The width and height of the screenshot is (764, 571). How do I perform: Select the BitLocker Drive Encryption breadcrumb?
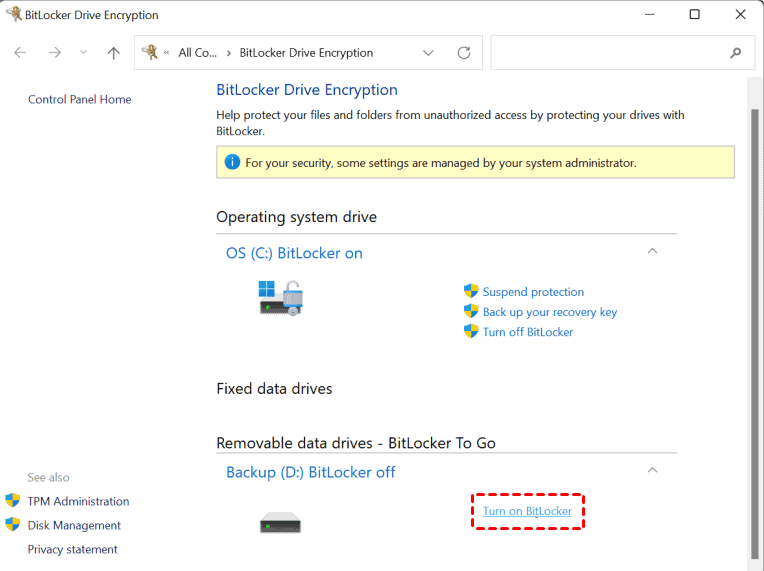(x=306, y=53)
